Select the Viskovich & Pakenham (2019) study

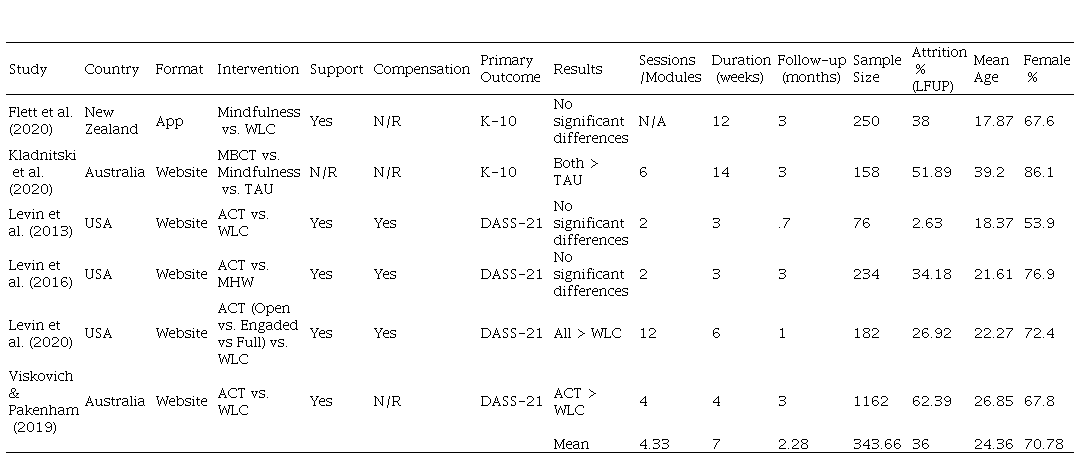[43, 401]
